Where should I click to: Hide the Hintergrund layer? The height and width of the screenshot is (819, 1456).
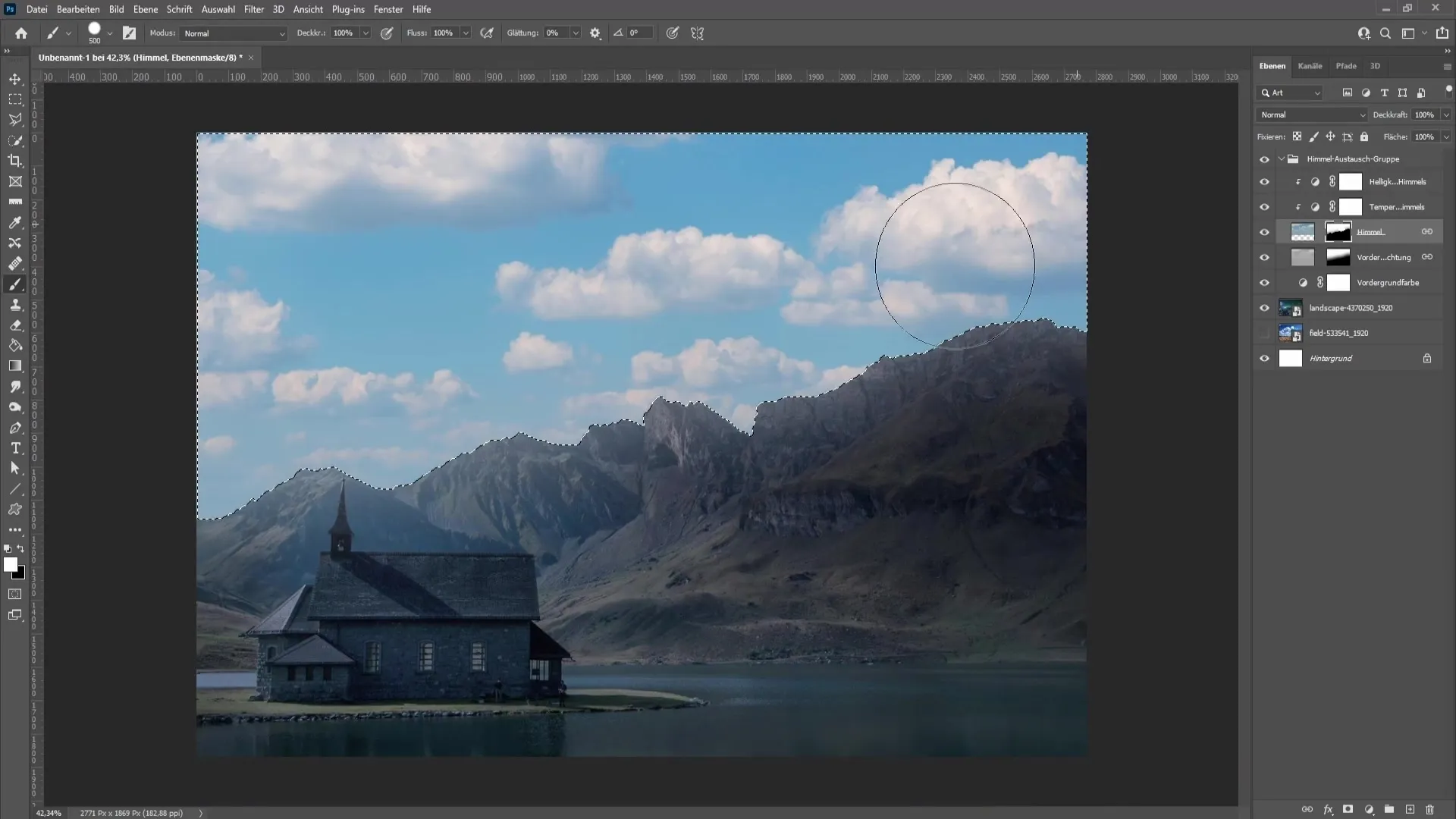click(1264, 359)
